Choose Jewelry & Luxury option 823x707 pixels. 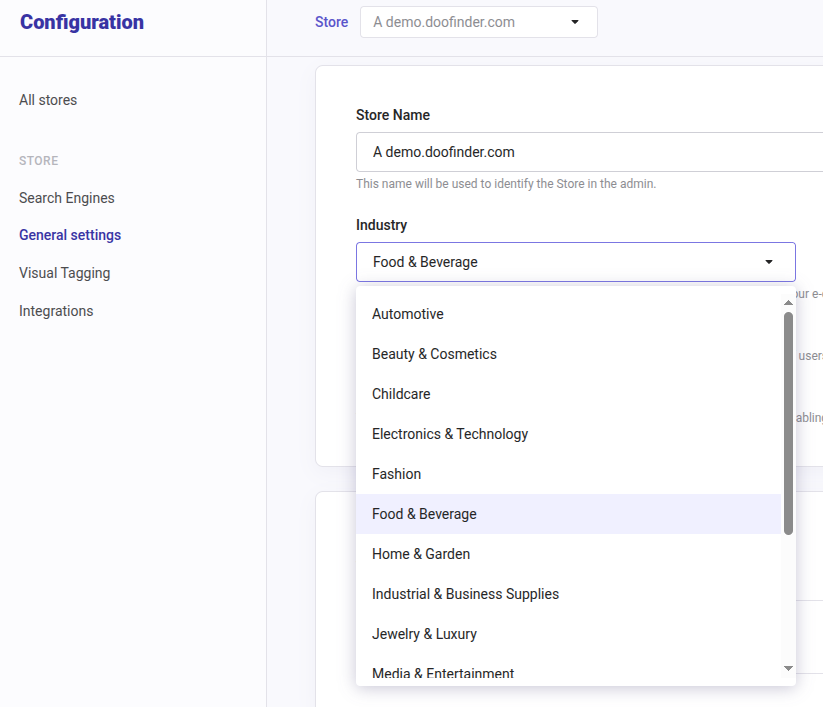tap(424, 634)
